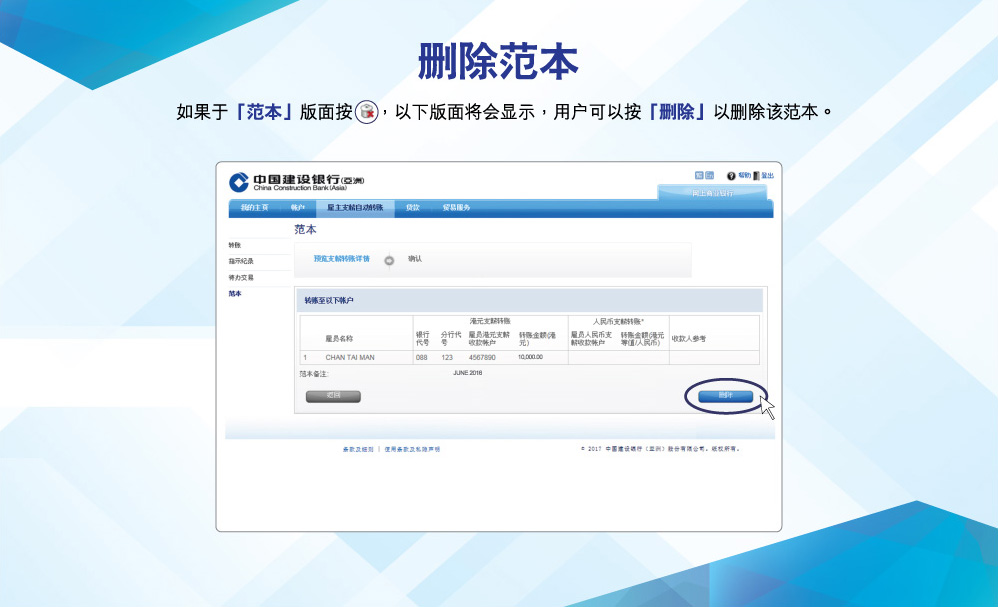Select 范本 in the left sidebar

(234, 293)
